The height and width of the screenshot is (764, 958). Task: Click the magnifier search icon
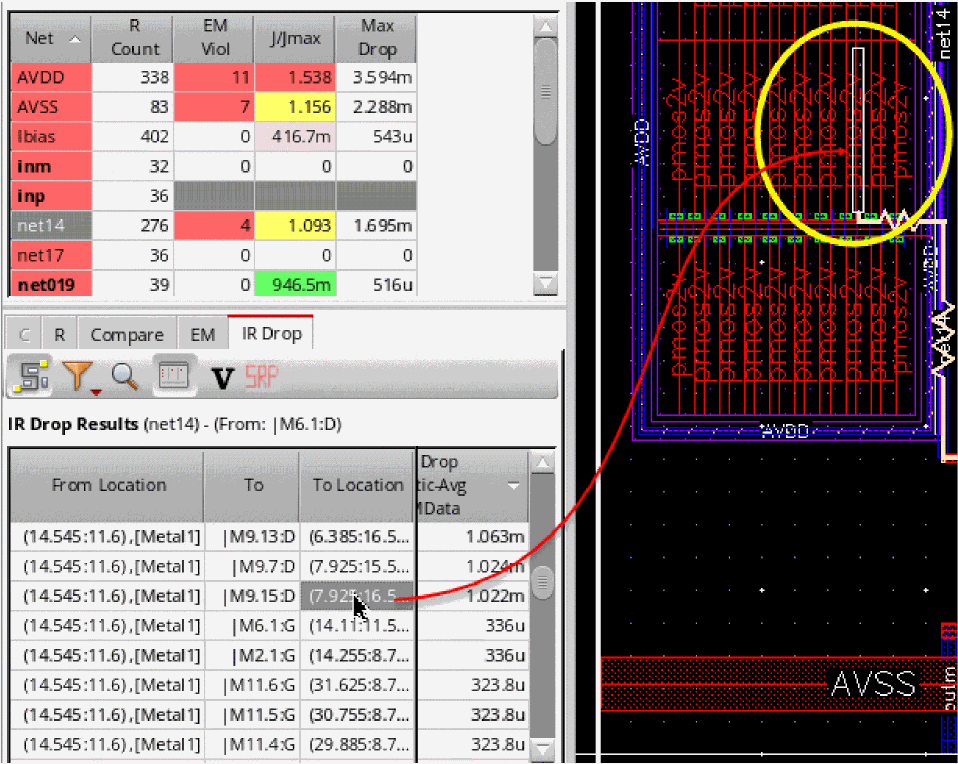124,377
